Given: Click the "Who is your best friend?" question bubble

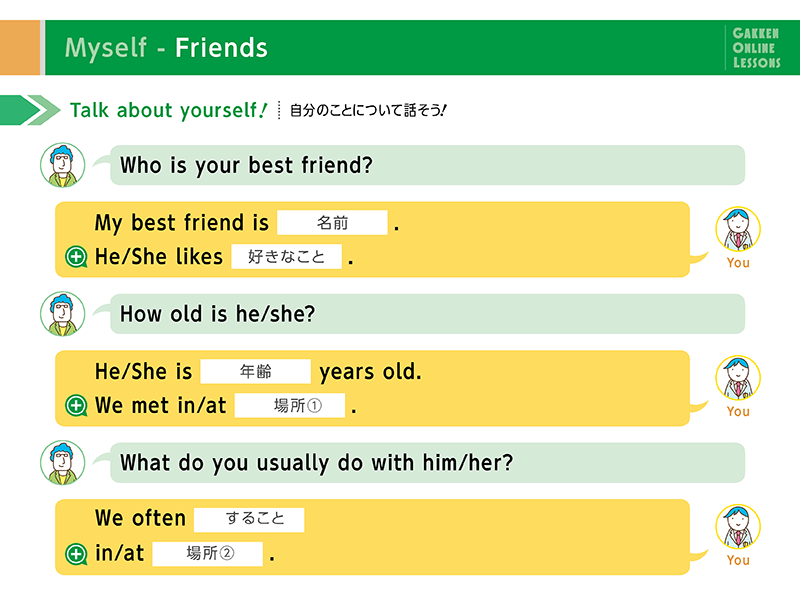Looking at the screenshot, I should coord(428,165).
